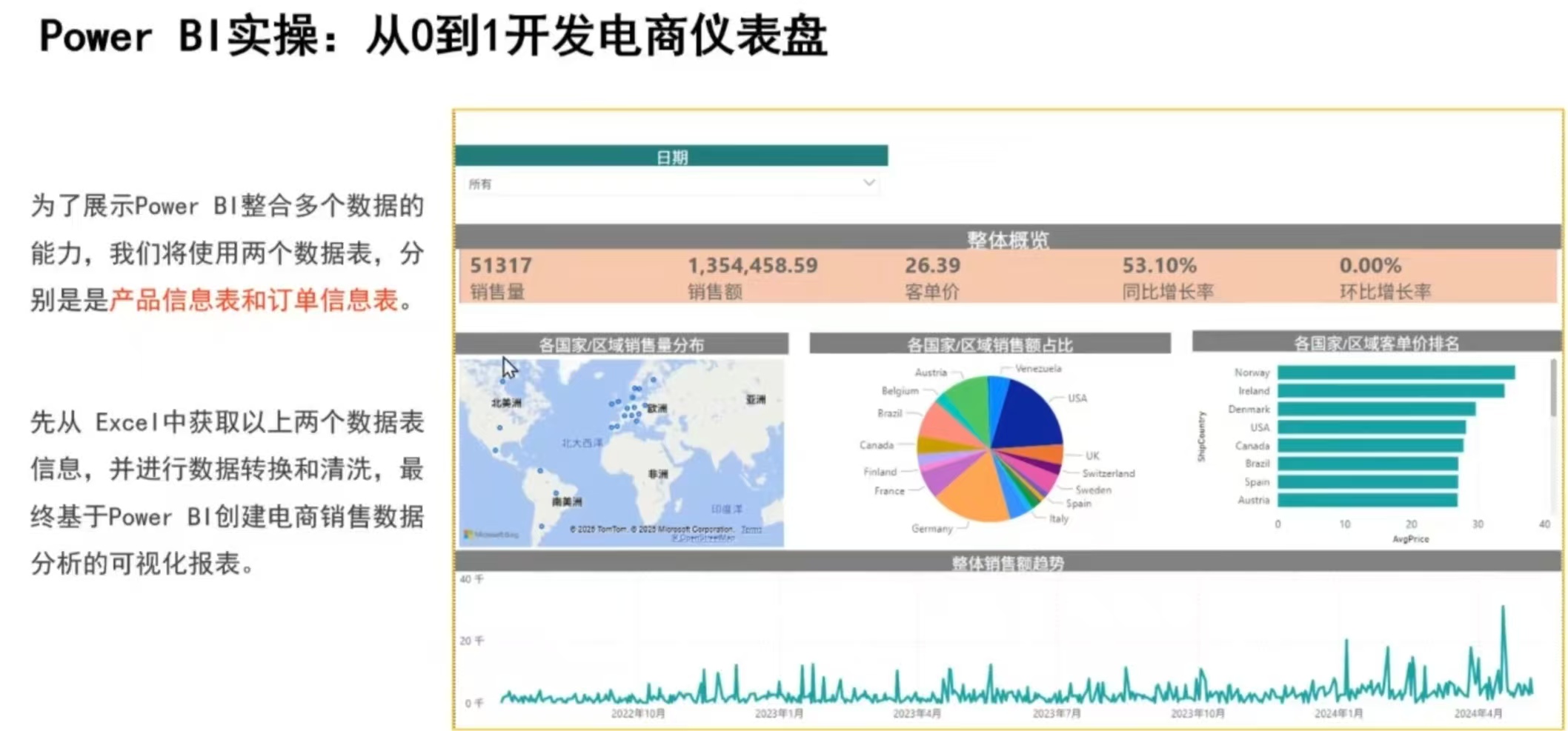Image resolution: width=1568 pixels, height=731 pixels.
Task: Select the 日期 slicer header bar
Action: coord(671,156)
